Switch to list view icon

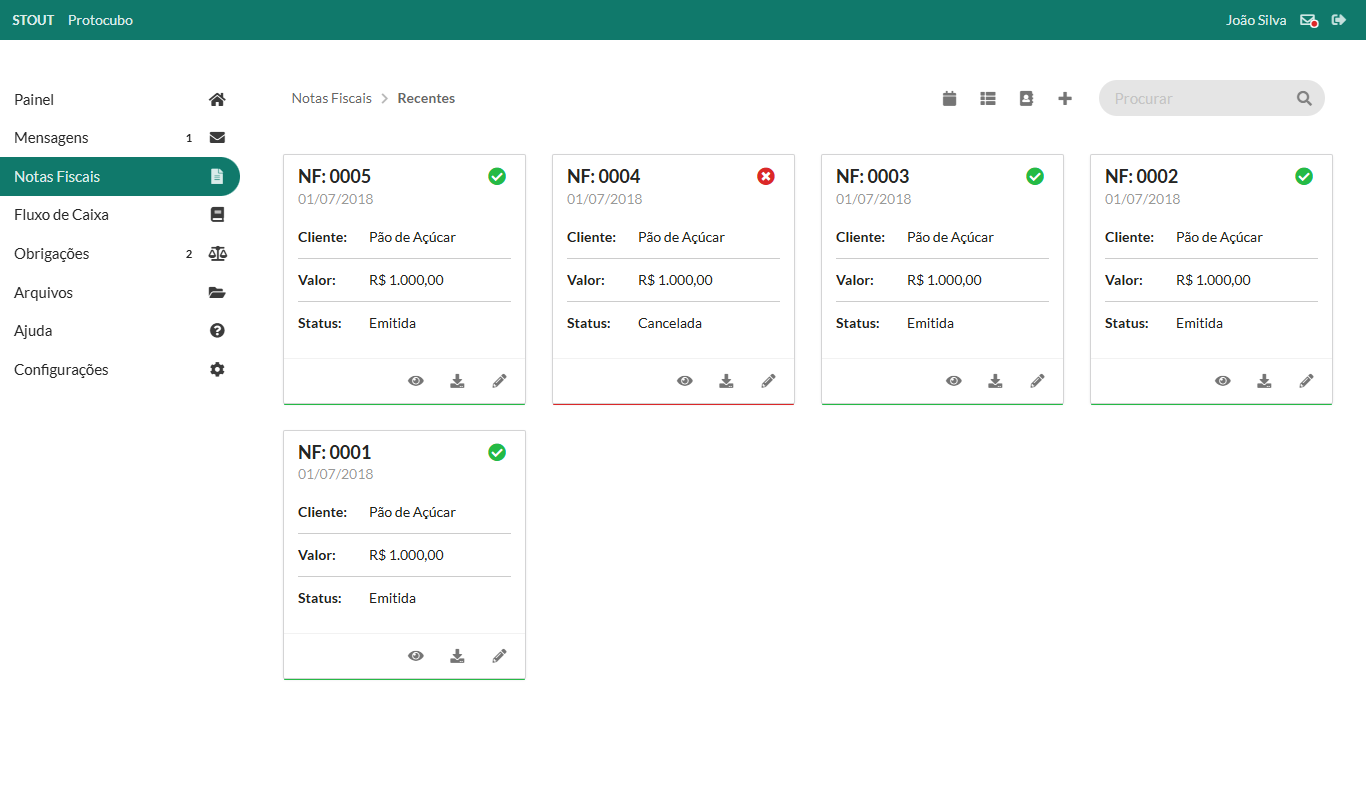pos(988,98)
